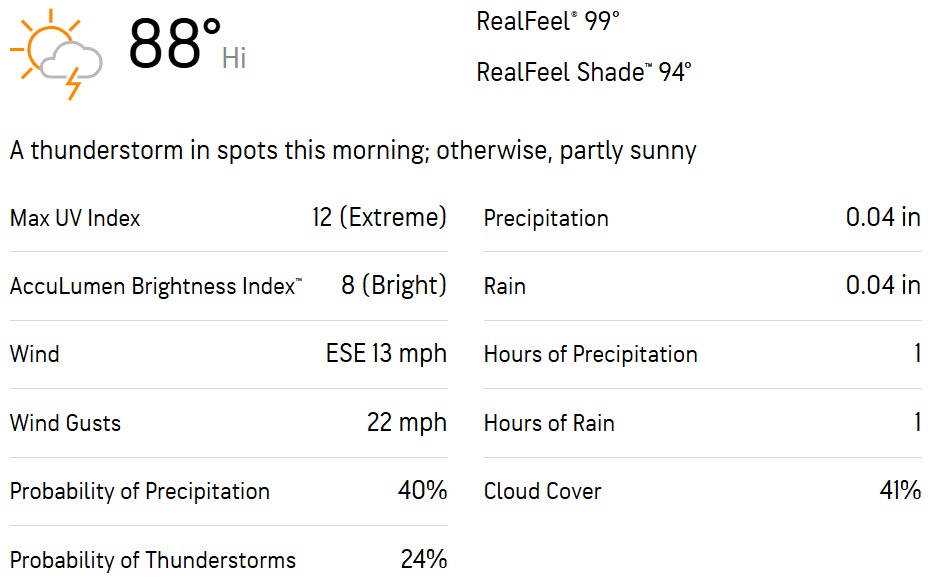Click the thunderstorm forecast description sentence
The width and height of the screenshot is (935, 584).
point(353,151)
